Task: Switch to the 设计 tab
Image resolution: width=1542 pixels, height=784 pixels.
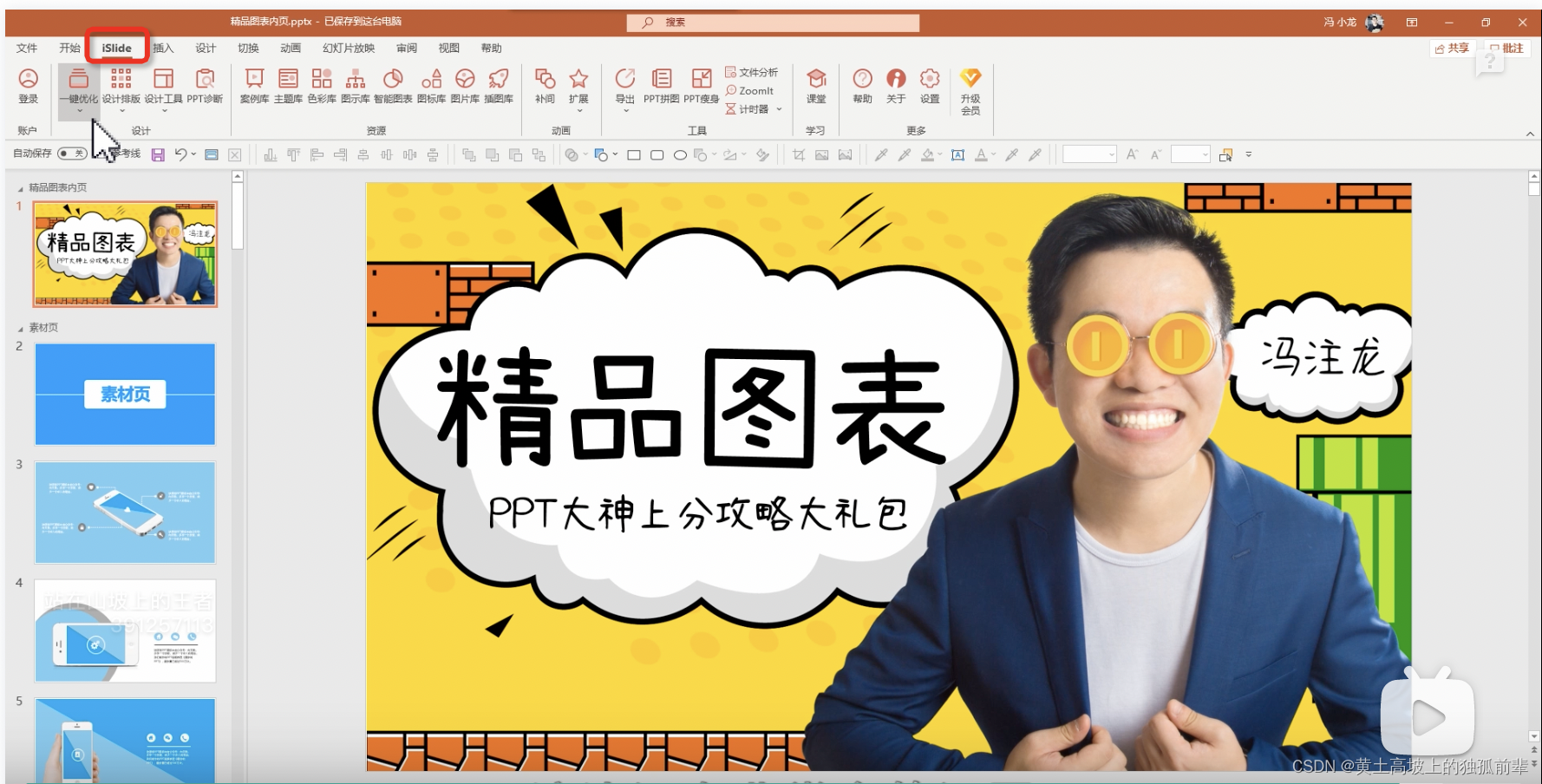Action: (x=206, y=48)
